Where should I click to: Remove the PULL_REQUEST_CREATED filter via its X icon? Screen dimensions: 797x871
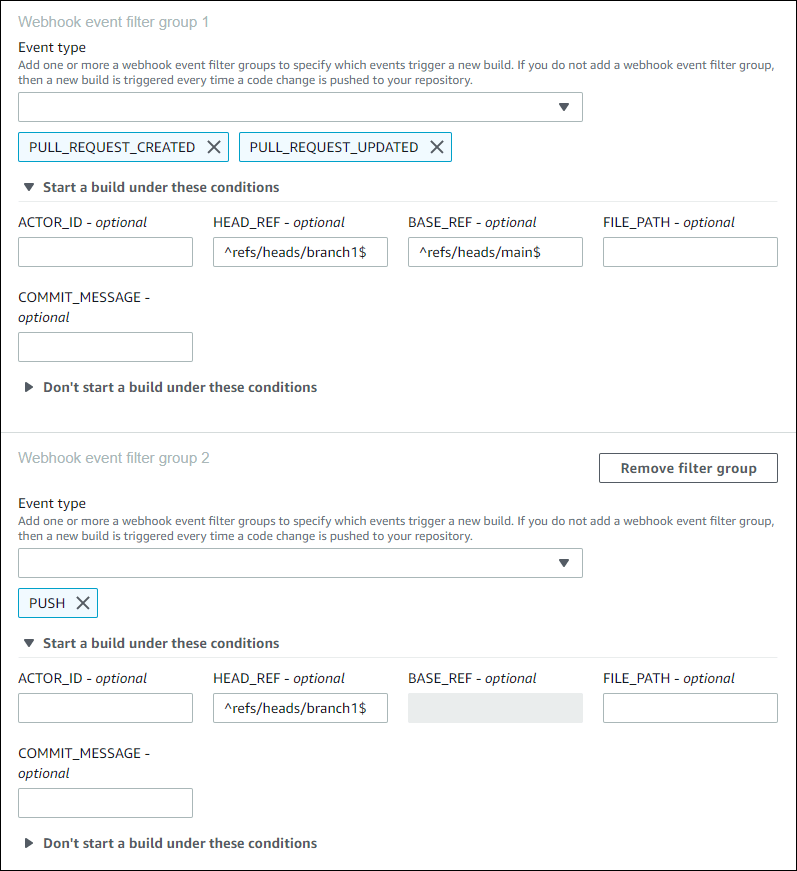coord(213,146)
